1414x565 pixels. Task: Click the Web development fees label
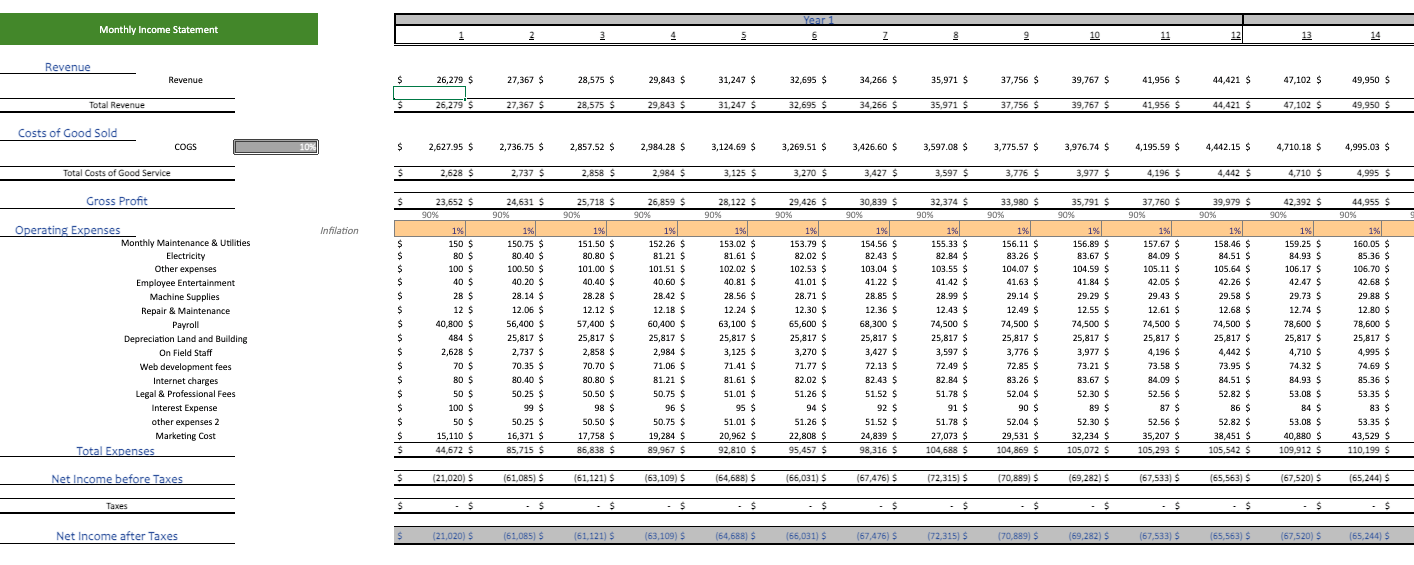pos(186,367)
